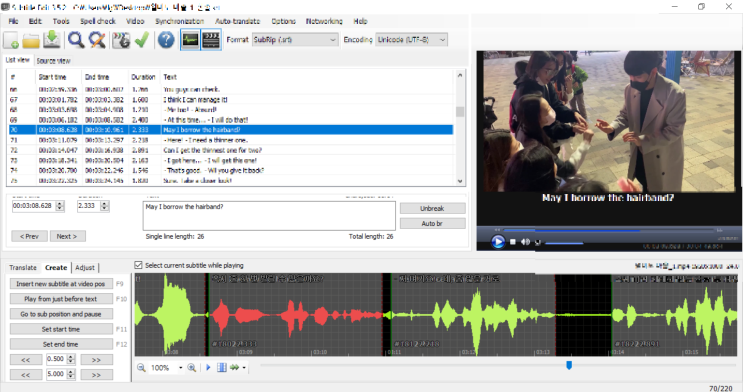Click the waveform grid layout icon
The image size is (743, 392).
coord(221,367)
